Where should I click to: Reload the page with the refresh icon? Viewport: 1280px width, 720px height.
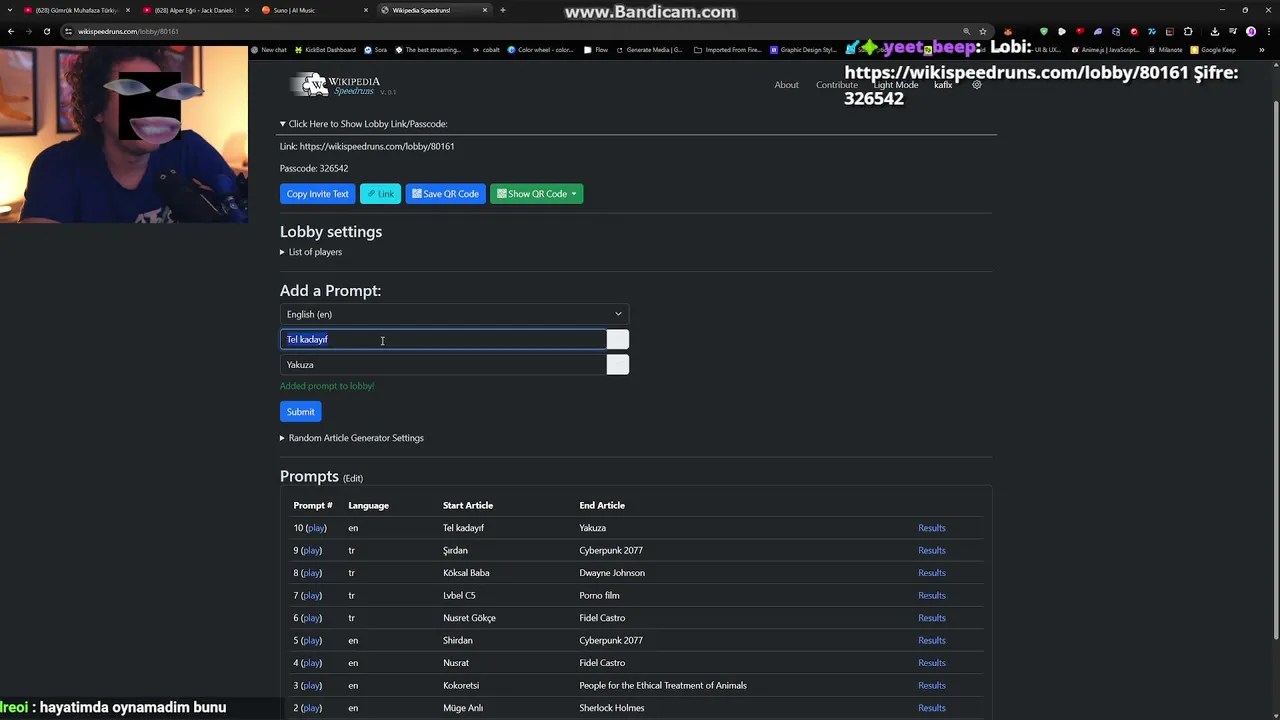(46, 31)
